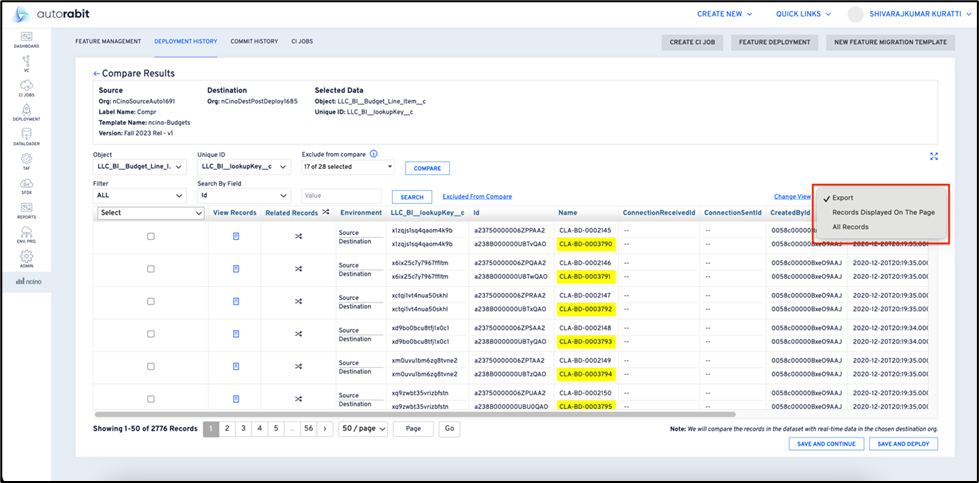Tick the checkbox for row xd9bo0bcu8tfj1x0c1

click(150, 333)
